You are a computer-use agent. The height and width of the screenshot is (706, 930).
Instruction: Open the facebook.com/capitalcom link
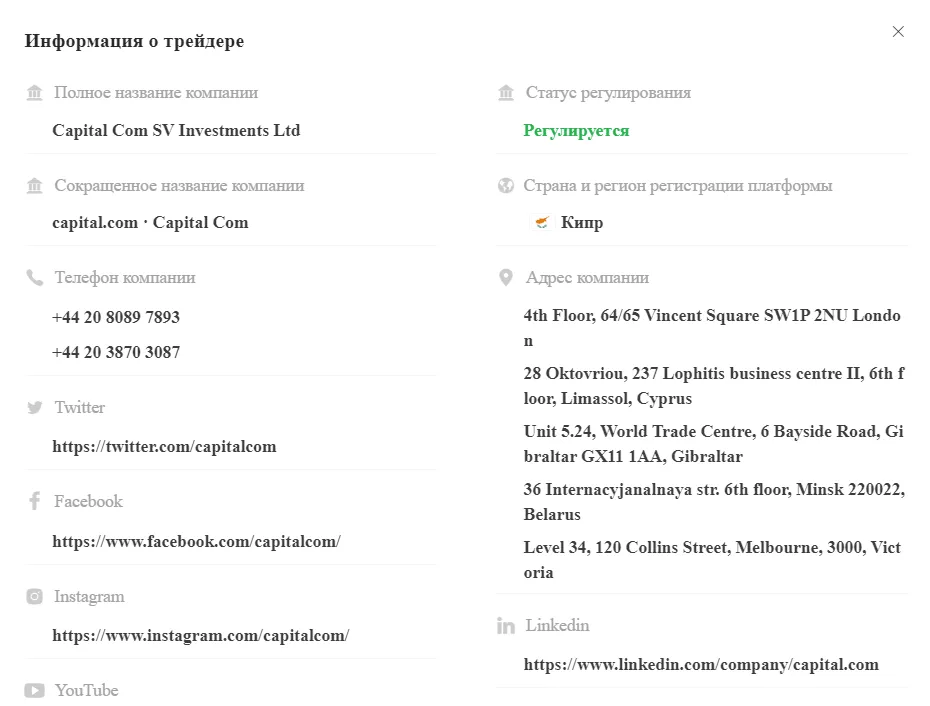[196, 541]
